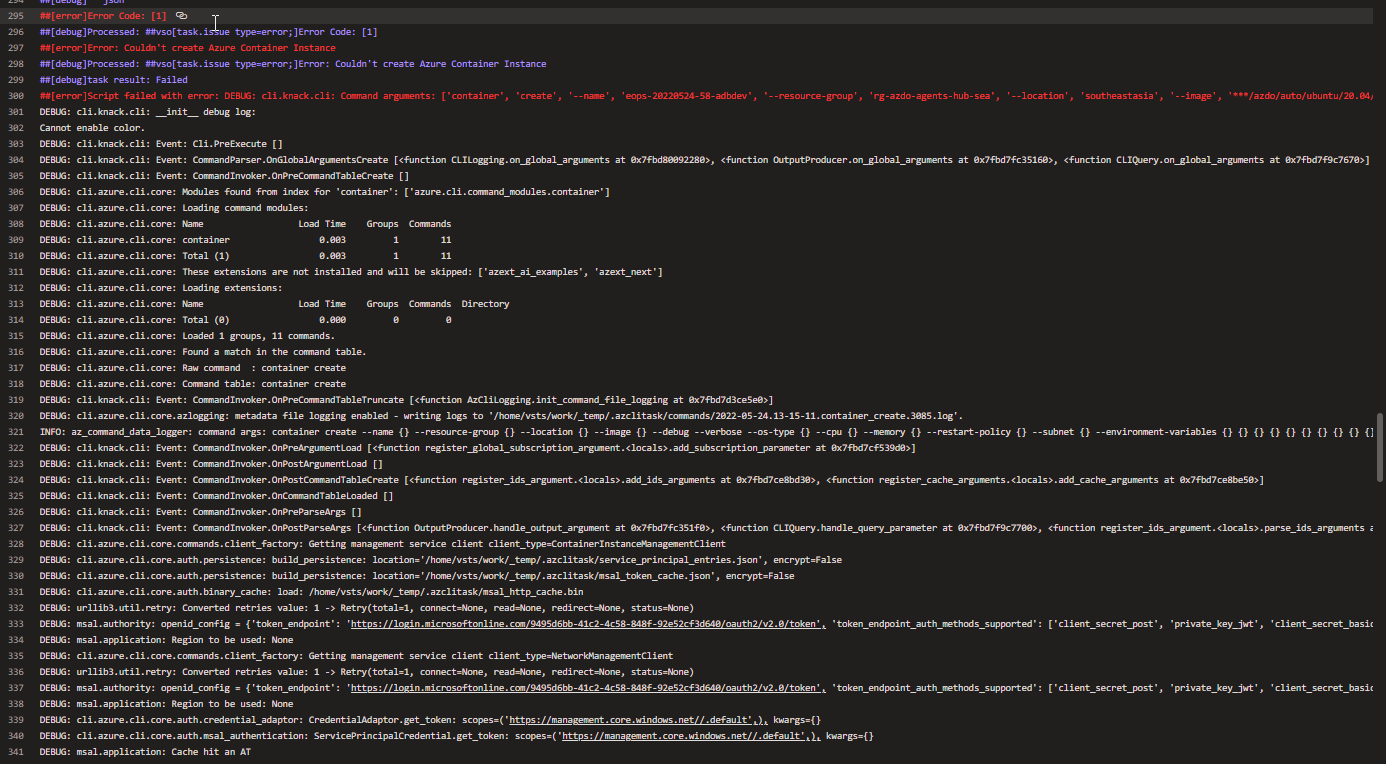Click line 309 'container 0.003 1 11' row
This screenshot has width=1386, height=764.
pyautogui.click(x=245, y=240)
